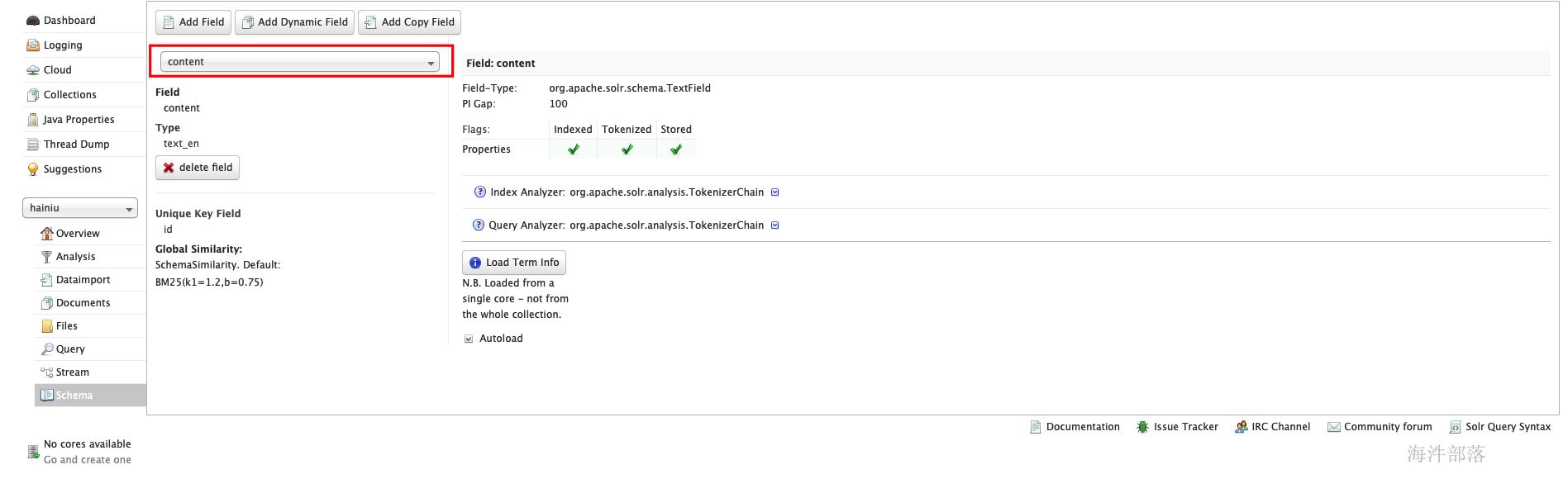Open the Dataimport menu item

pyautogui.click(x=83, y=280)
